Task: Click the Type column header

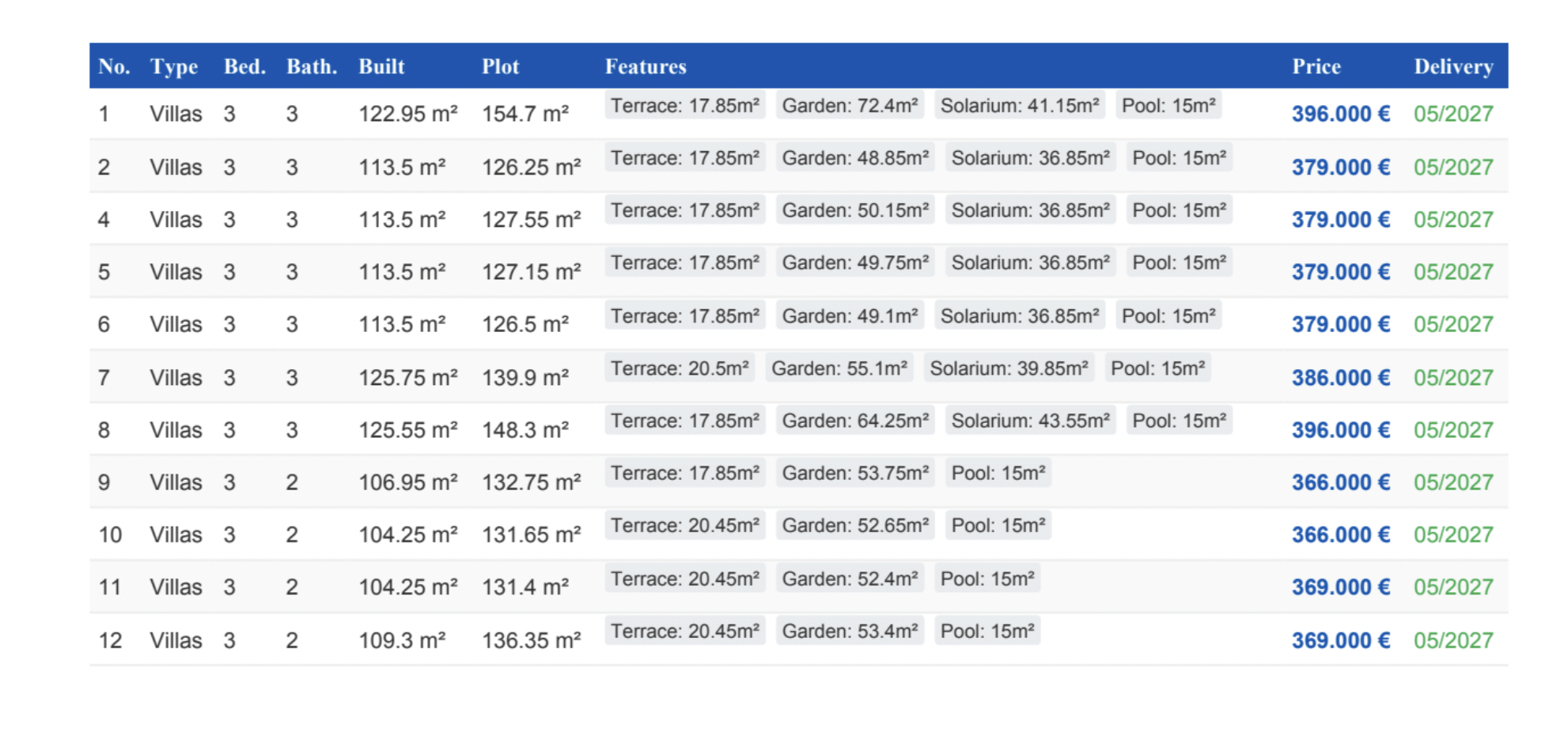Action: (173, 66)
